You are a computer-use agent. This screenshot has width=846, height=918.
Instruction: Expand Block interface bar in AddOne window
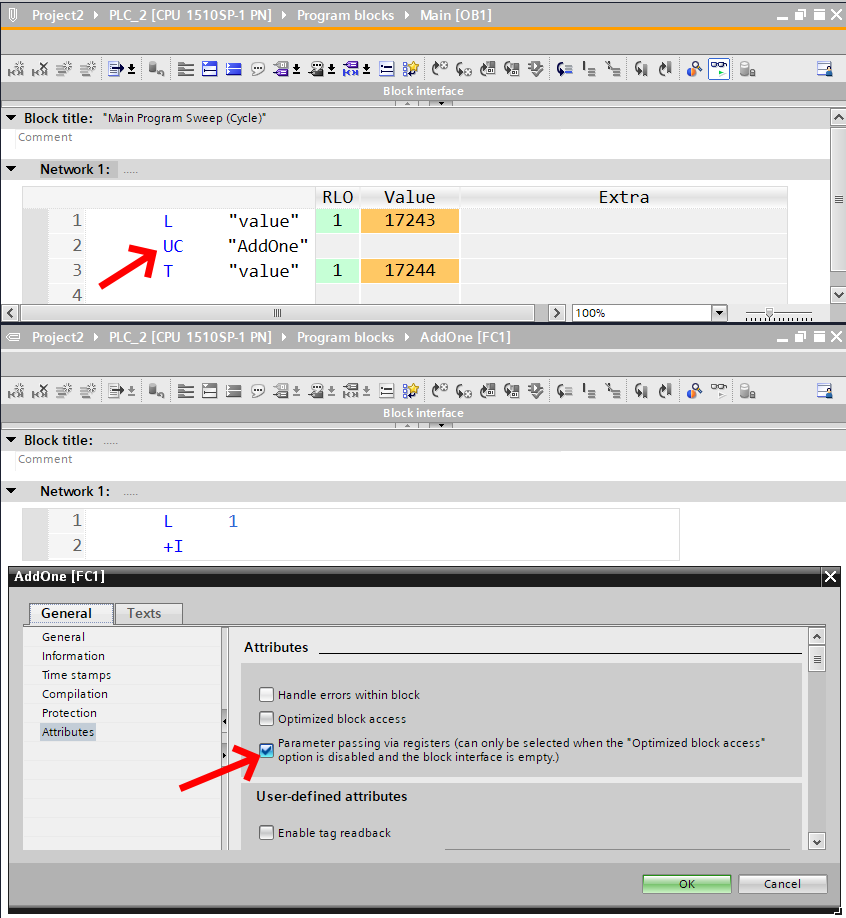click(441, 425)
